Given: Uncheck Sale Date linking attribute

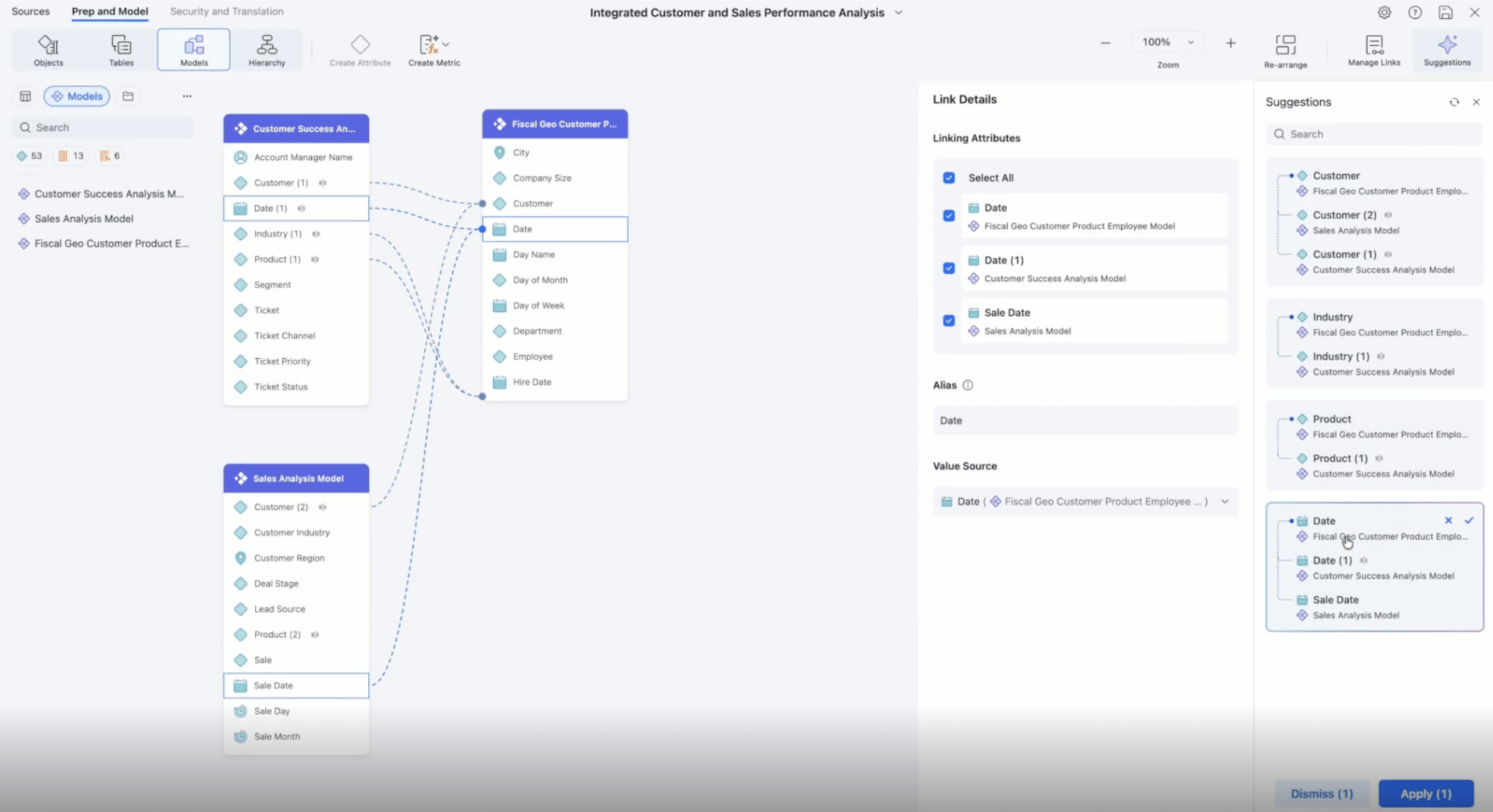Looking at the screenshot, I should [x=948, y=320].
